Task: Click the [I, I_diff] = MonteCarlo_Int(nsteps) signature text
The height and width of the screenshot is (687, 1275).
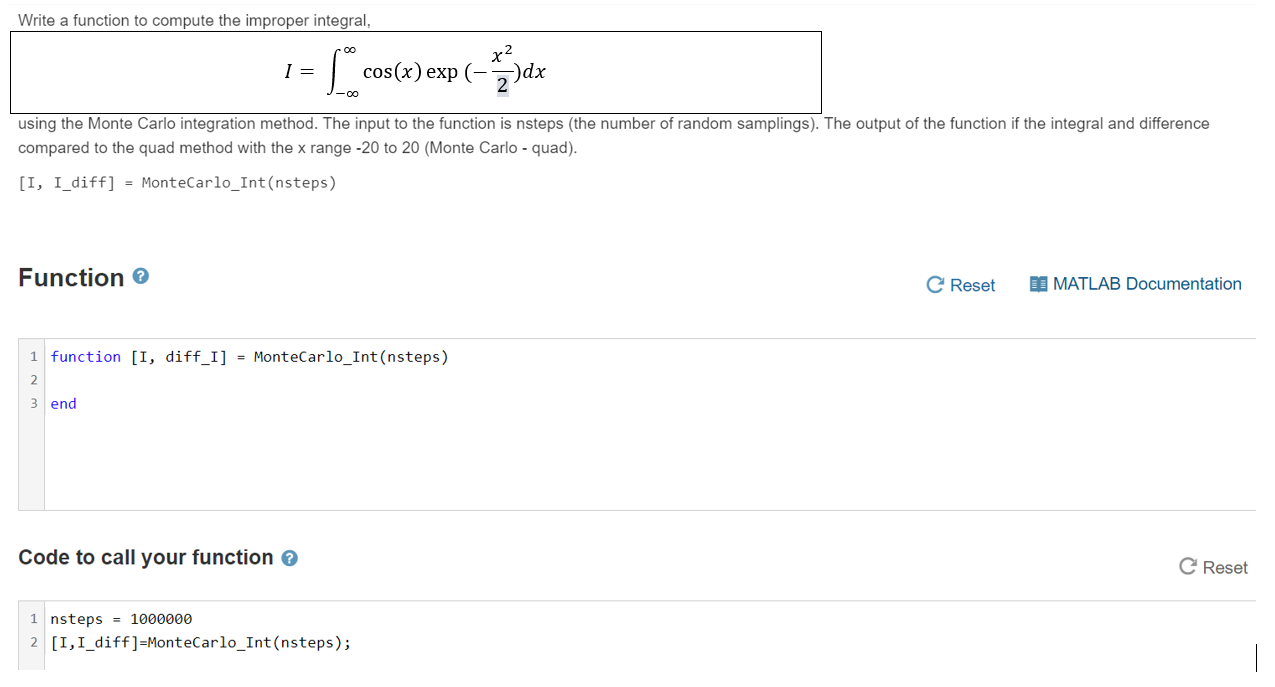Action: (177, 182)
